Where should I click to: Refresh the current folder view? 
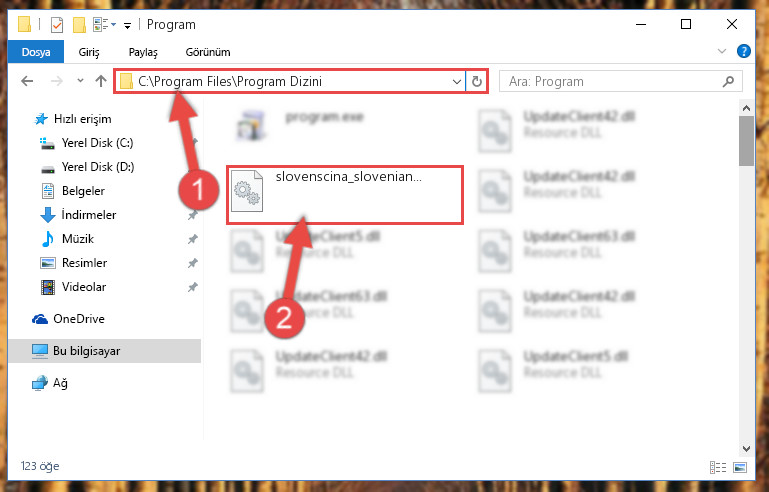(x=477, y=81)
